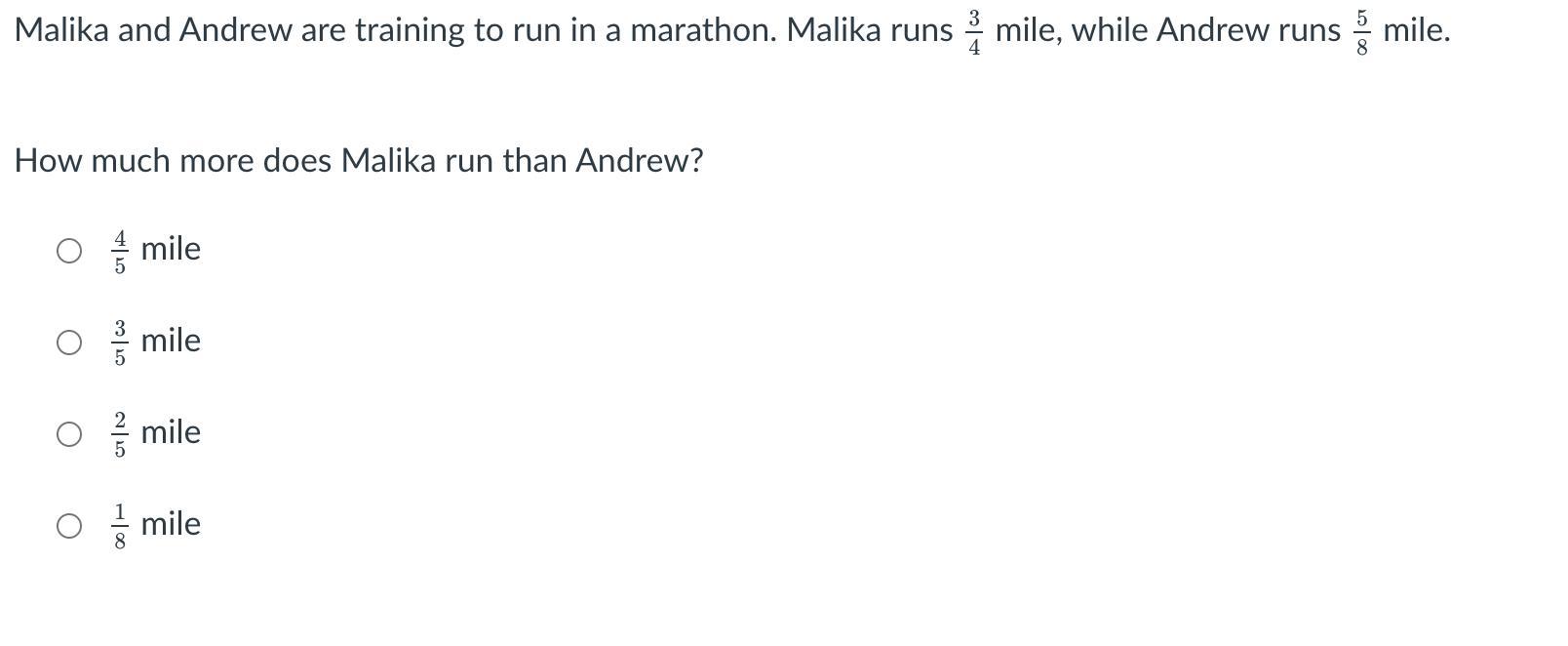Image resolution: width=1568 pixels, height=646 pixels.
Task: Click the 3/4 fraction for Malika's distance
Action: pos(974,34)
